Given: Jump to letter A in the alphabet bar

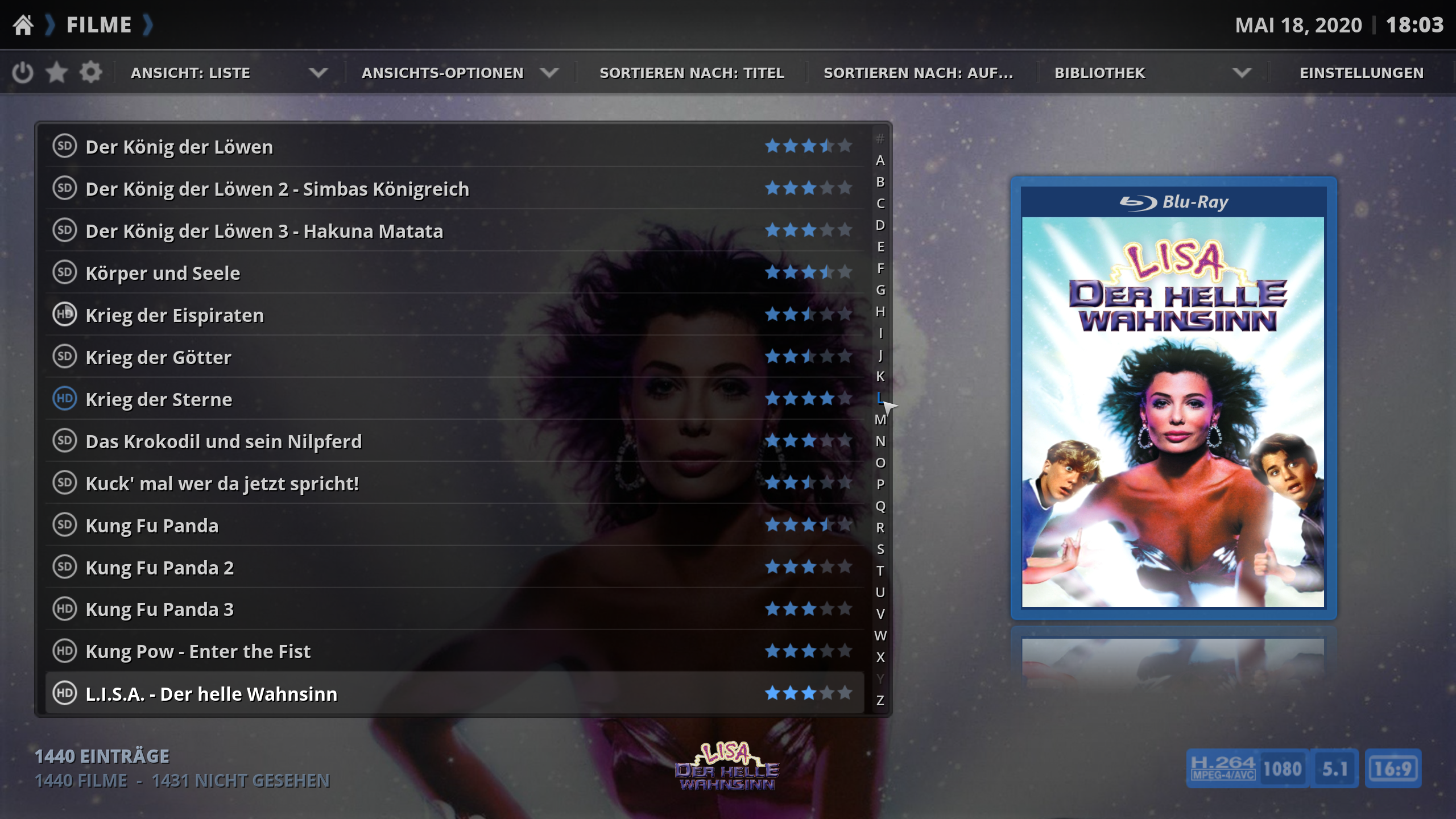Looking at the screenshot, I should pyautogui.click(x=880, y=160).
